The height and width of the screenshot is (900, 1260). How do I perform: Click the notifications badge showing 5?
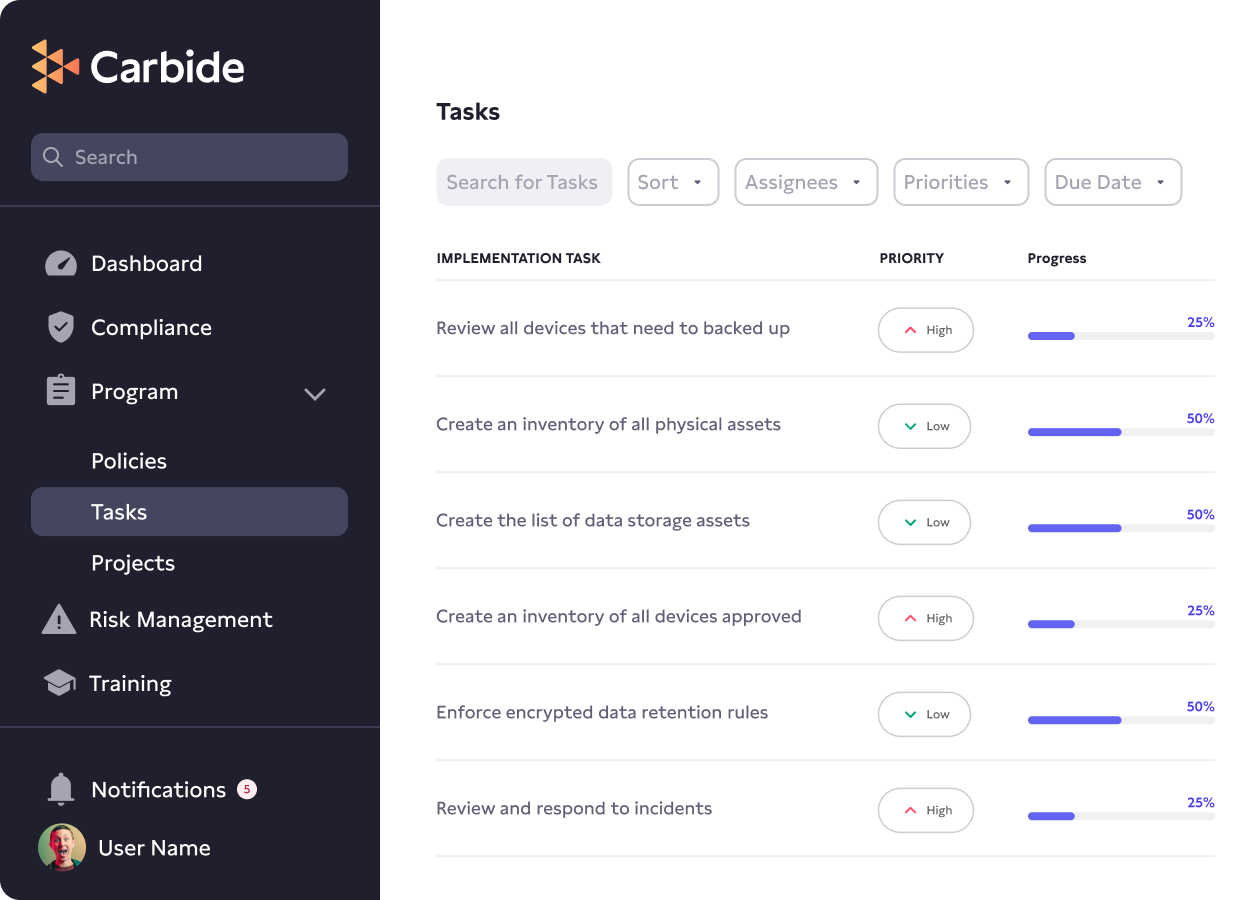click(x=246, y=789)
